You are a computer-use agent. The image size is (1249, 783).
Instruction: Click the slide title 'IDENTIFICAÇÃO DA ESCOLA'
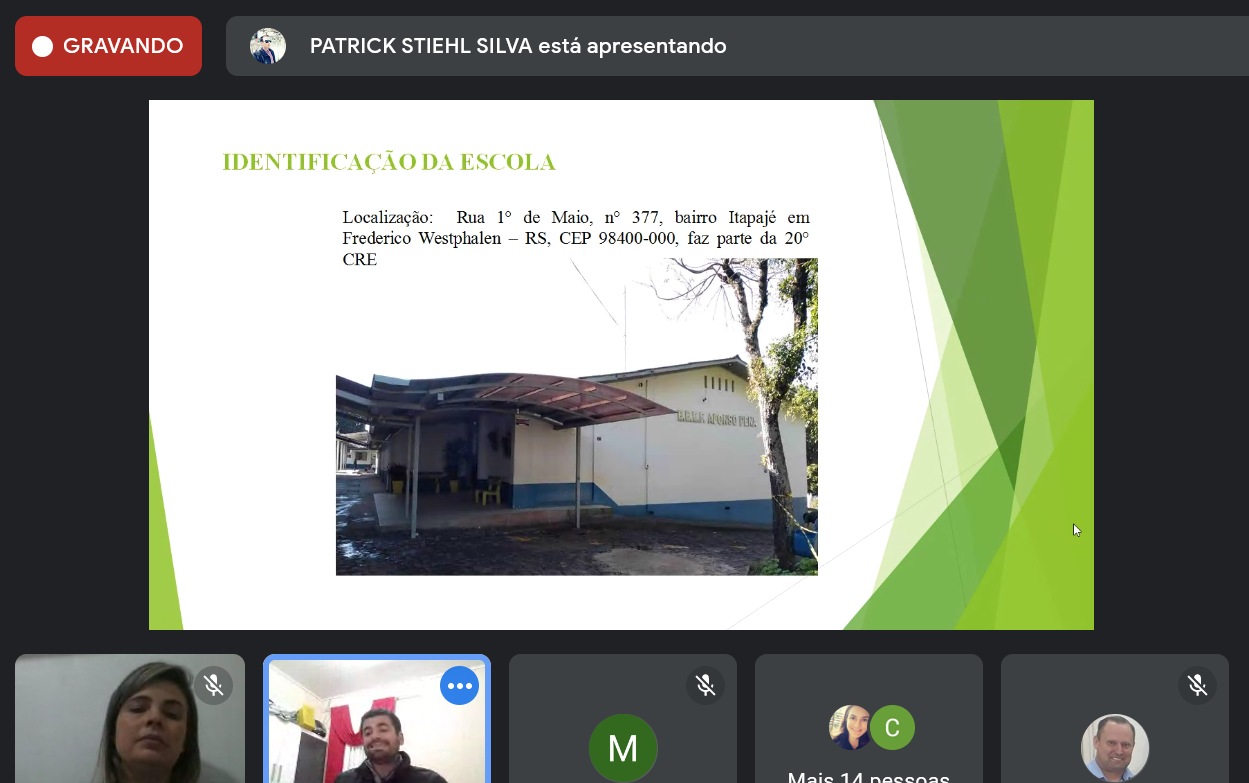[x=389, y=163]
